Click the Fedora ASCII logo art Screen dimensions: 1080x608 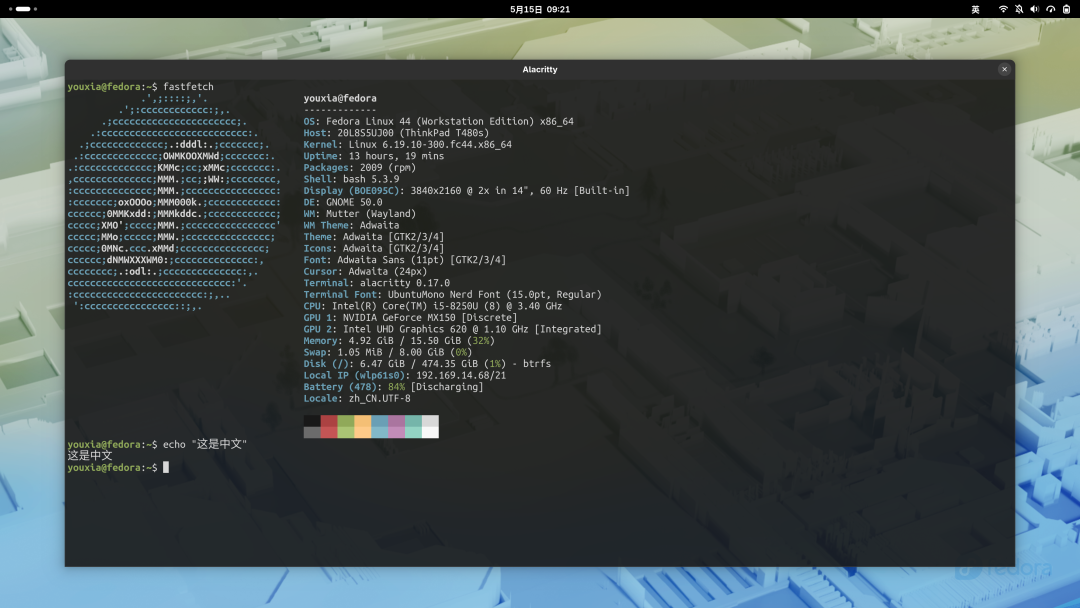point(174,202)
